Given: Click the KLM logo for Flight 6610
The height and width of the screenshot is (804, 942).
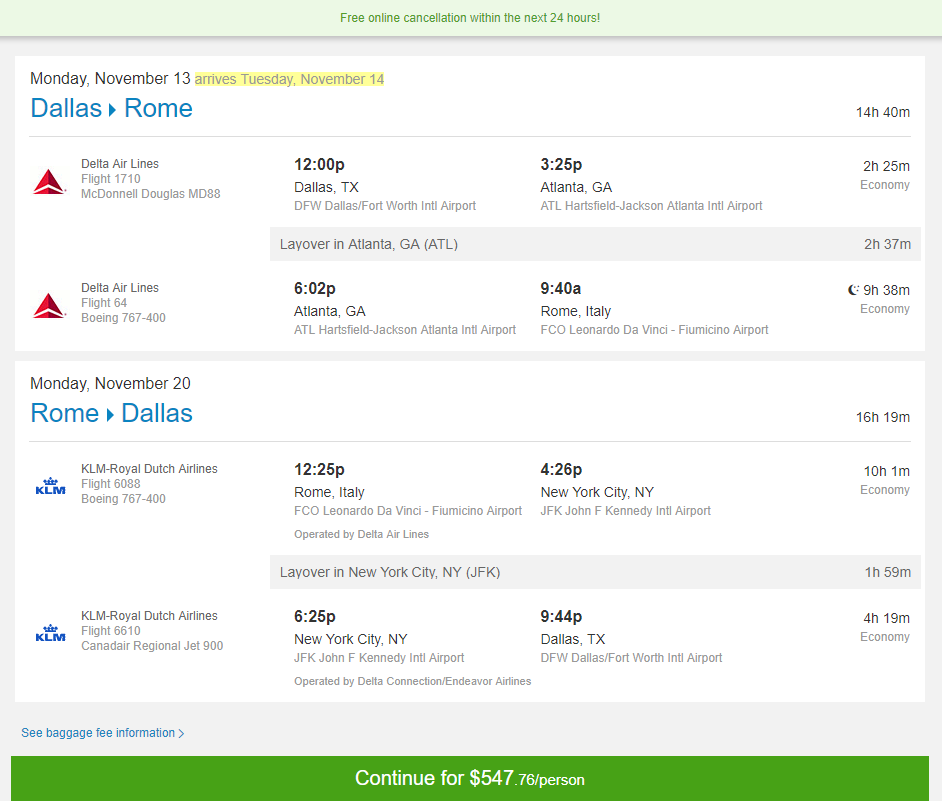Looking at the screenshot, I should click(x=50, y=633).
